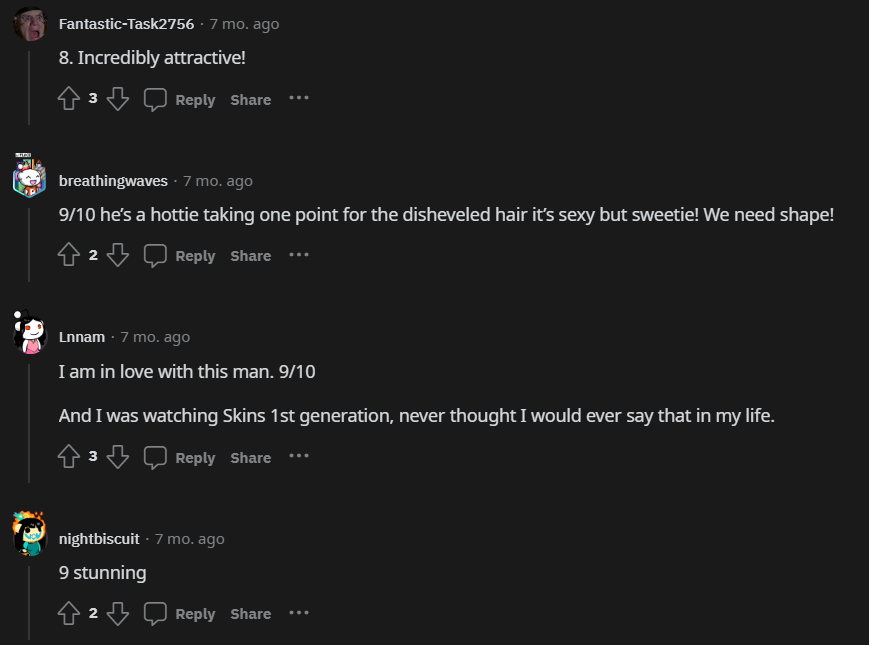Reply to Fantastic-Task2756's comment
The height and width of the screenshot is (645, 869).
(180, 99)
